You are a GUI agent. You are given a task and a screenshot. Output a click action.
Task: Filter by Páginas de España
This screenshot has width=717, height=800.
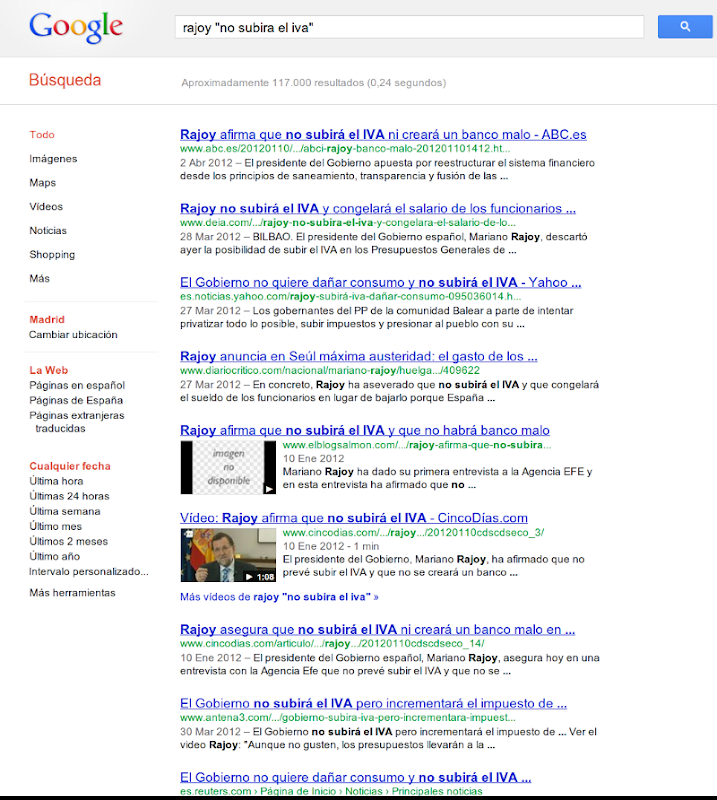coord(76,401)
